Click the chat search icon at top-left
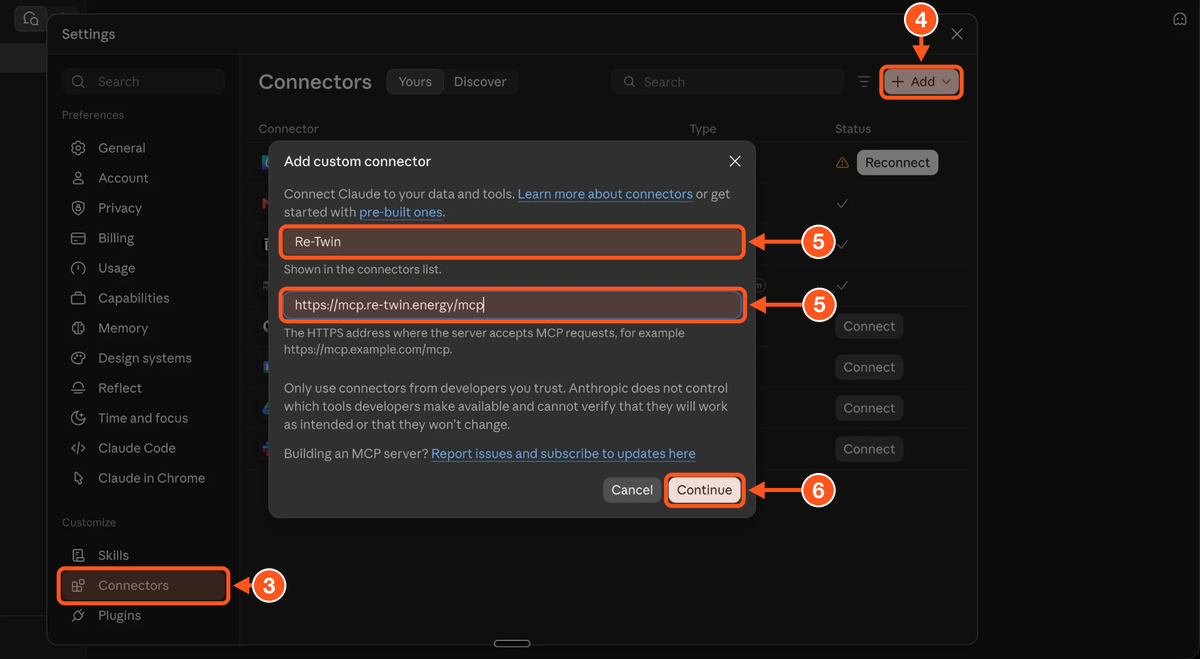Viewport: 1200px width, 659px height. point(31,18)
